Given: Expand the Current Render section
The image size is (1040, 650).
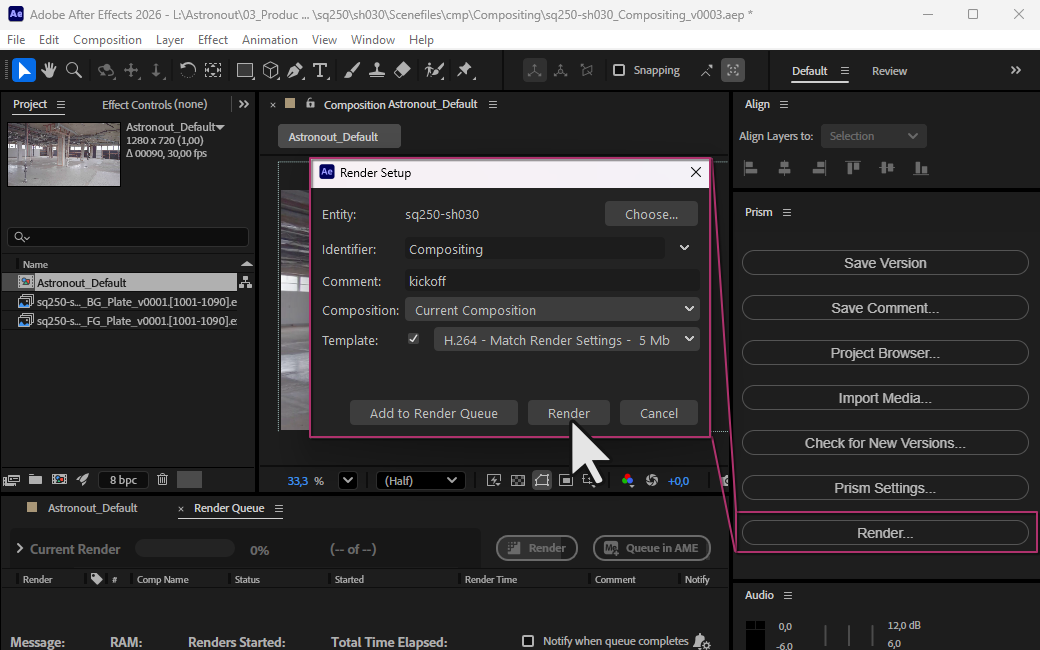Looking at the screenshot, I should click(x=19, y=549).
